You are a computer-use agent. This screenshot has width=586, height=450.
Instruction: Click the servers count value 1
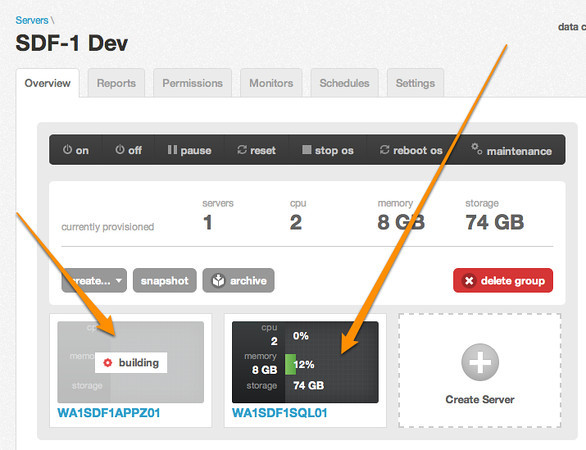tap(208, 222)
